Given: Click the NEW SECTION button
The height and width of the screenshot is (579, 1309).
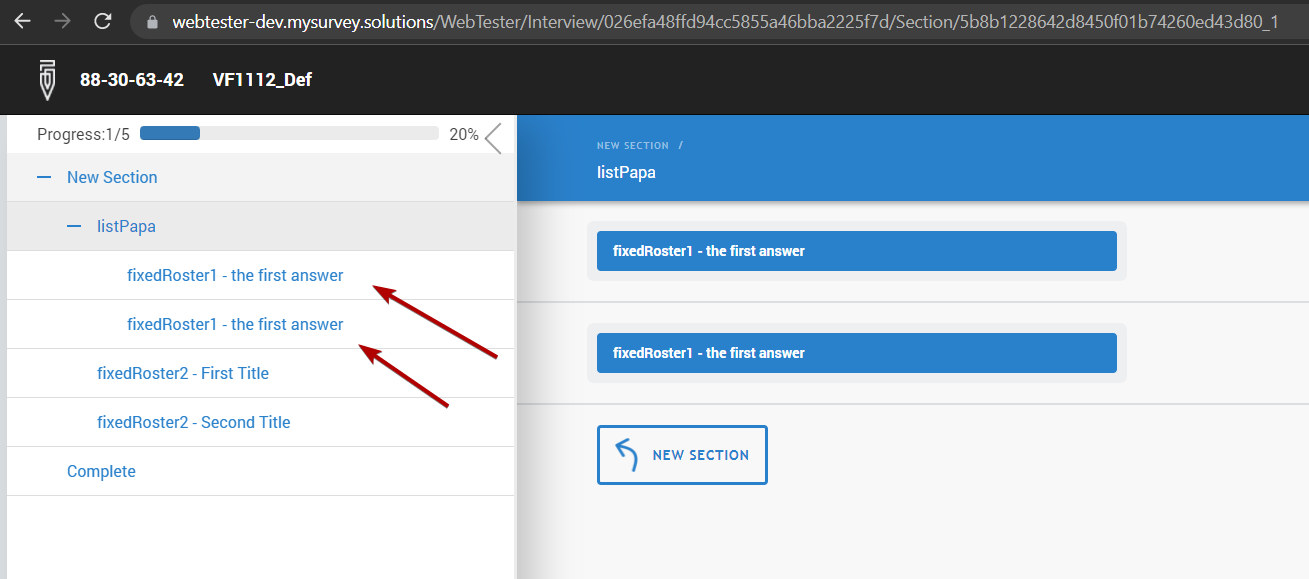Looking at the screenshot, I should pos(682,454).
